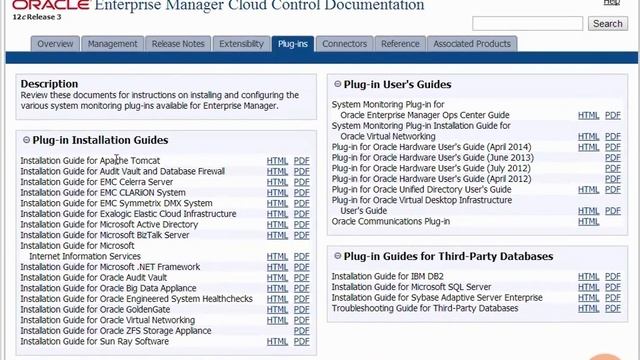The height and width of the screenshot is (360, 640).
Task: Switch to the Management tab
Action: point(112,44)
